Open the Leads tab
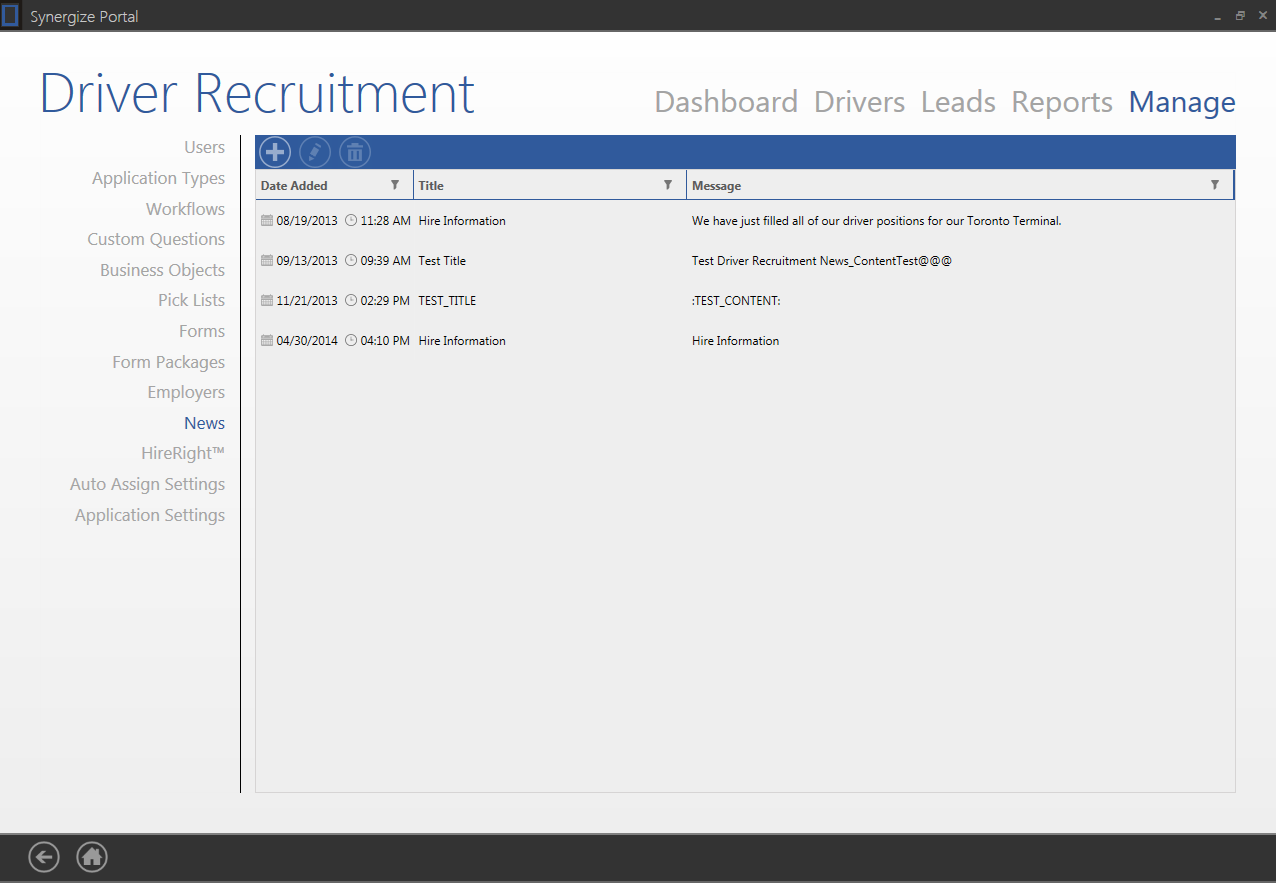 click(958, 102)
